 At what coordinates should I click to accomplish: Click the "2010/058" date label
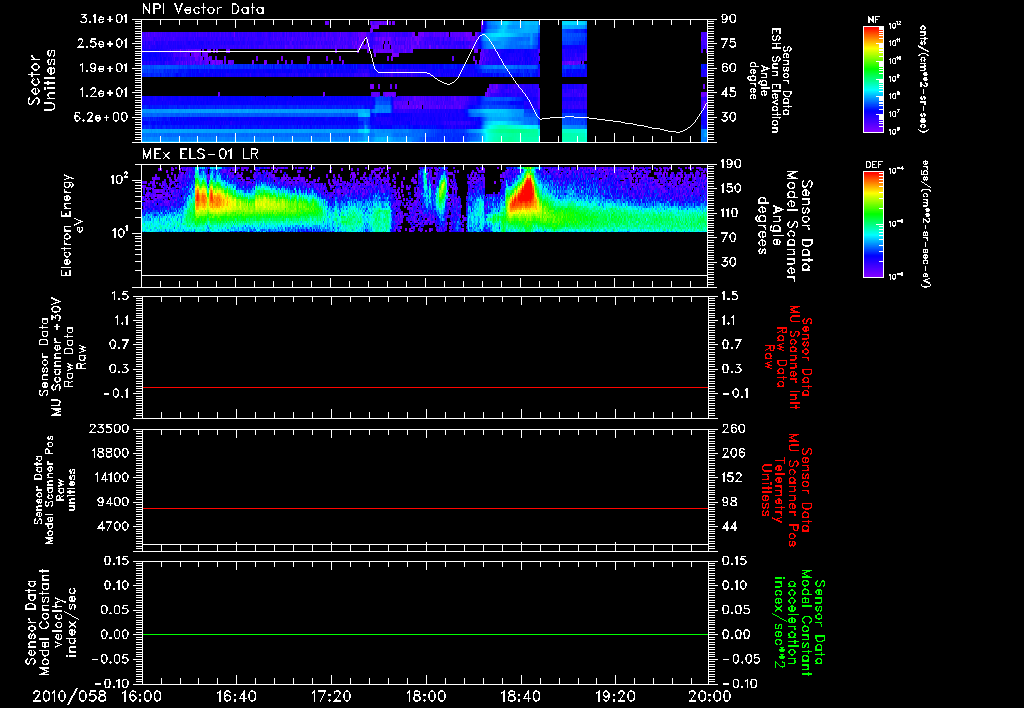click(69, 696)
